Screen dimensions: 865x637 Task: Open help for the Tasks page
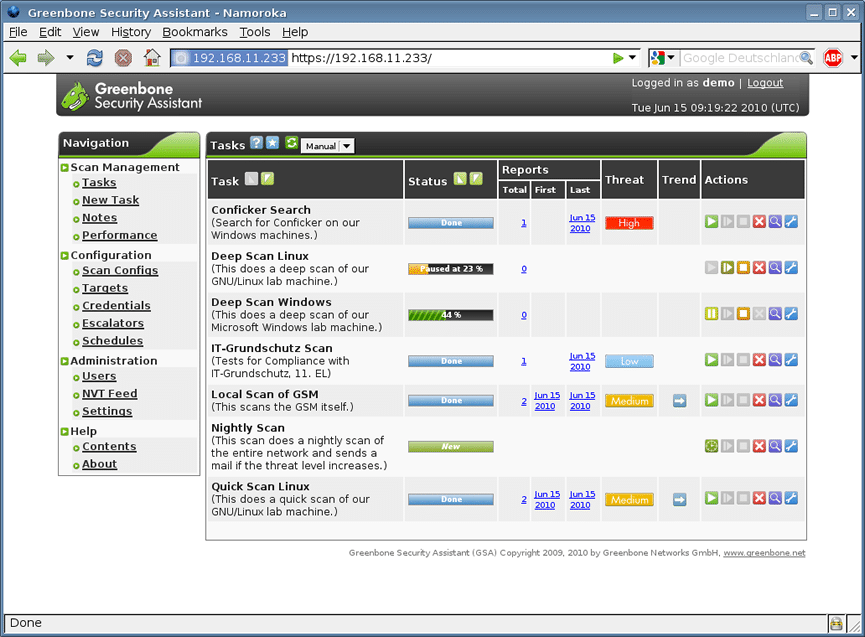pyautogui.click(x=258, y=144)
